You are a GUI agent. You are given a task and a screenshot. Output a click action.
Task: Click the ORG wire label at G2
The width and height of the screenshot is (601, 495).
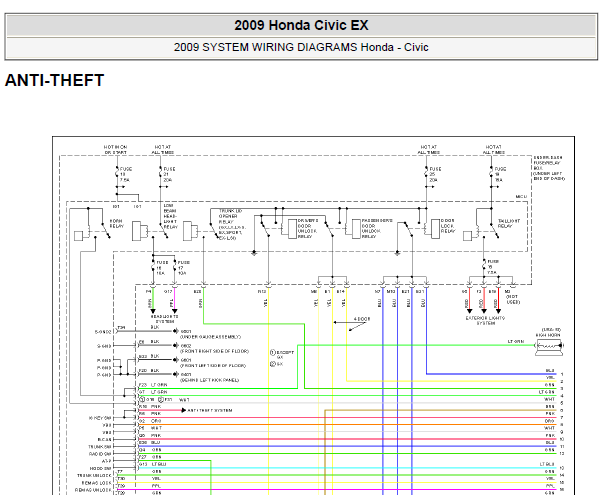pyautogui.click(x=156, y=421)
